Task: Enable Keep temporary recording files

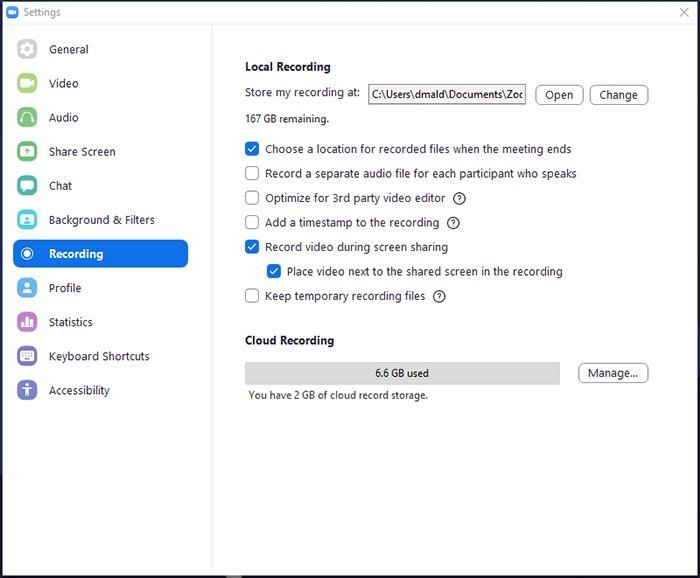Action: [252, 296]
